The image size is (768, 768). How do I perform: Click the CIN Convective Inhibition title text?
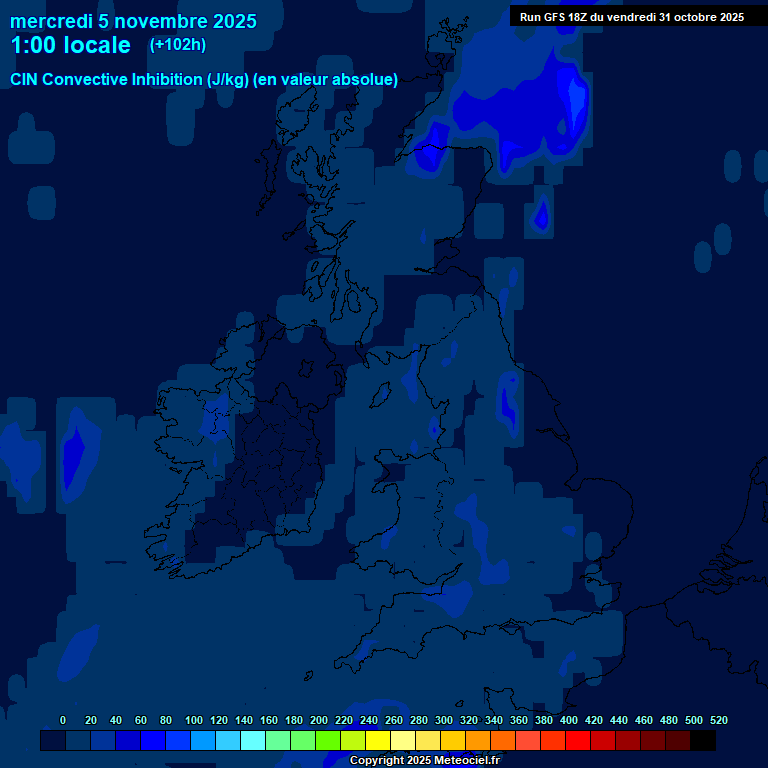click(204, 80)
